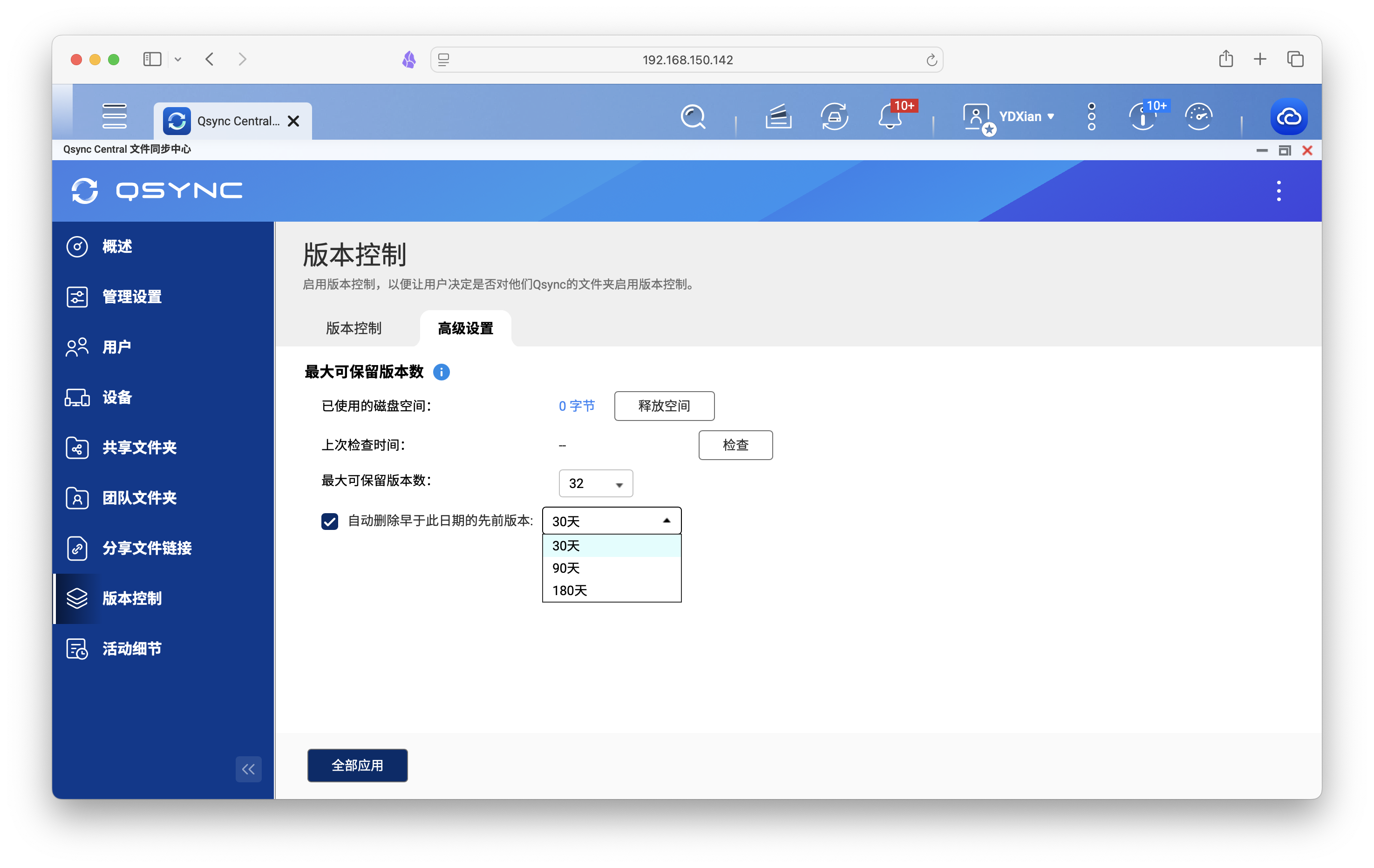The width and height of the screenshot is (1374, 868).
Task: Click the 全部应用 apply button
Action: 357,765
